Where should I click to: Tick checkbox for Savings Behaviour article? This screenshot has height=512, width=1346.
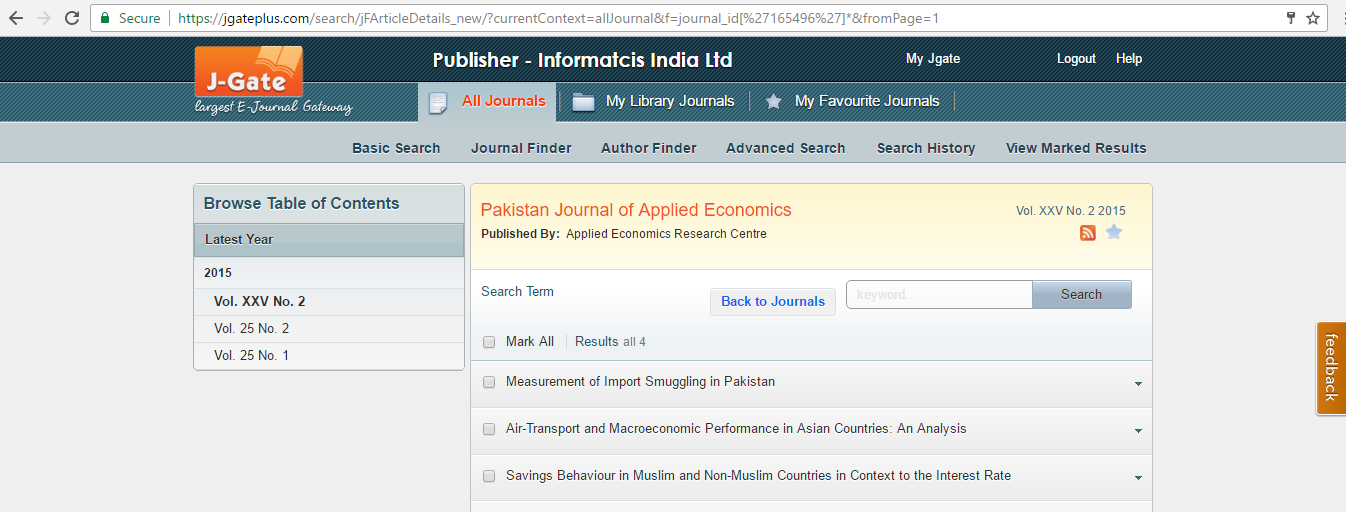[x=489, y=476]
